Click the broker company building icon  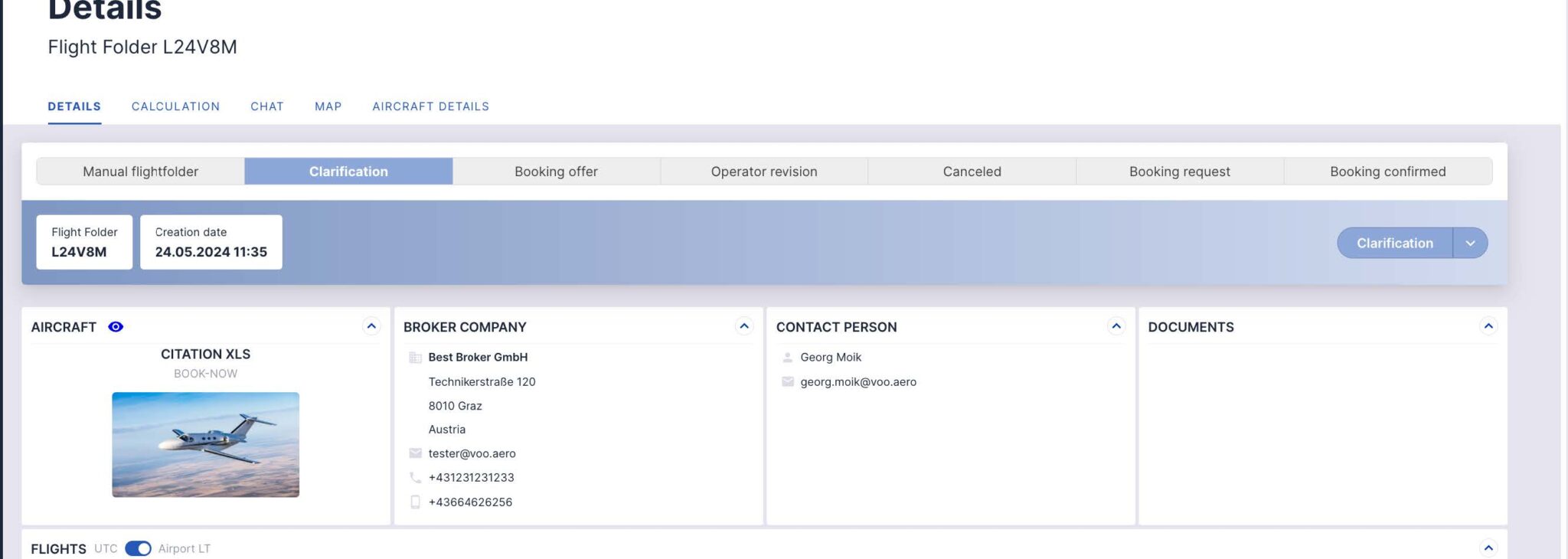tap(416, 358)
